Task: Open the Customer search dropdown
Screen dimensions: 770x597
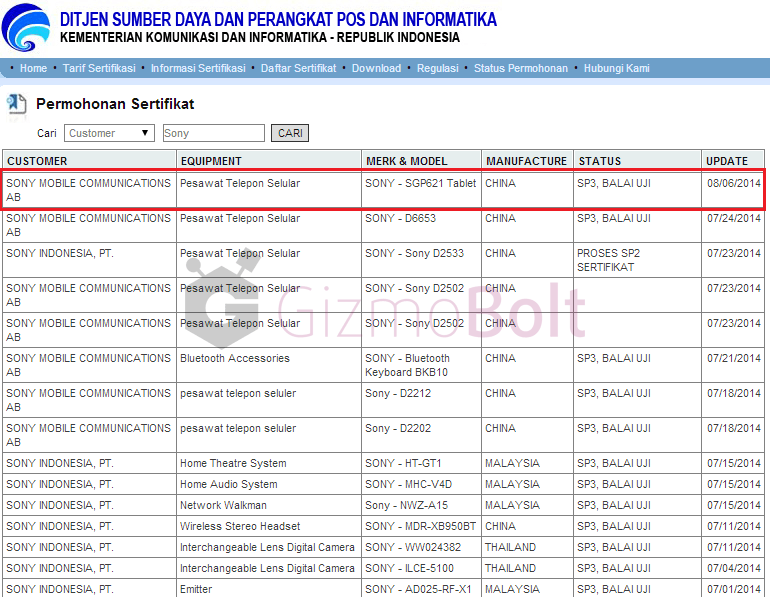Action: (109, 133)
